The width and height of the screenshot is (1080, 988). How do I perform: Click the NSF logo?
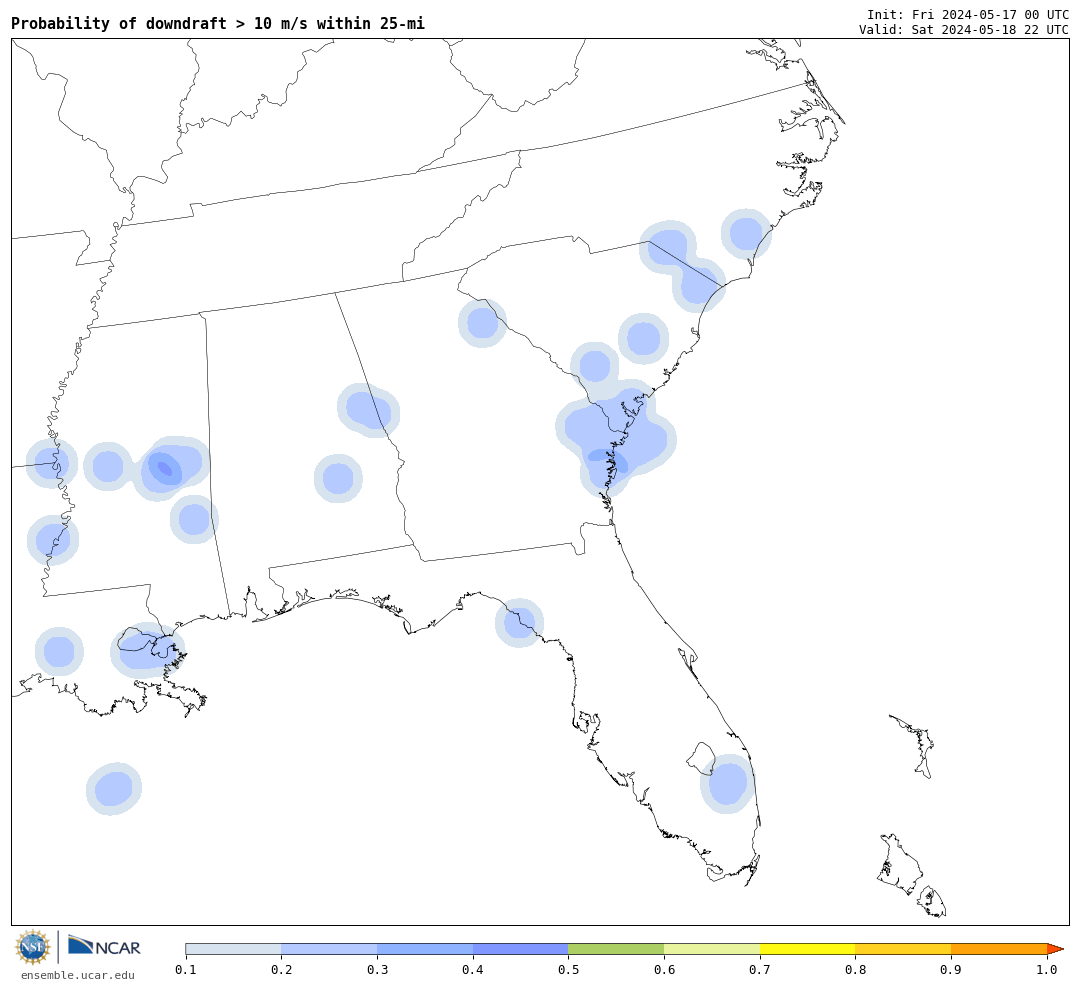pos(33,947)
